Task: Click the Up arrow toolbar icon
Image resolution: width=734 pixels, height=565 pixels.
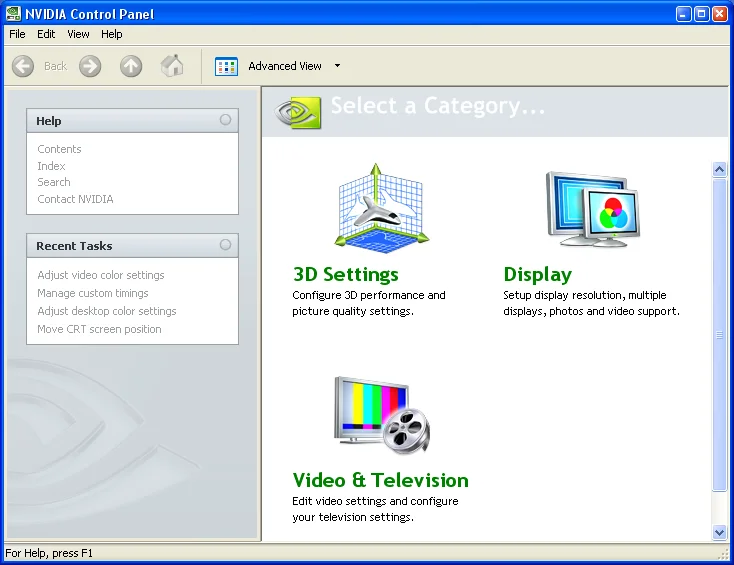Action: 131,66
